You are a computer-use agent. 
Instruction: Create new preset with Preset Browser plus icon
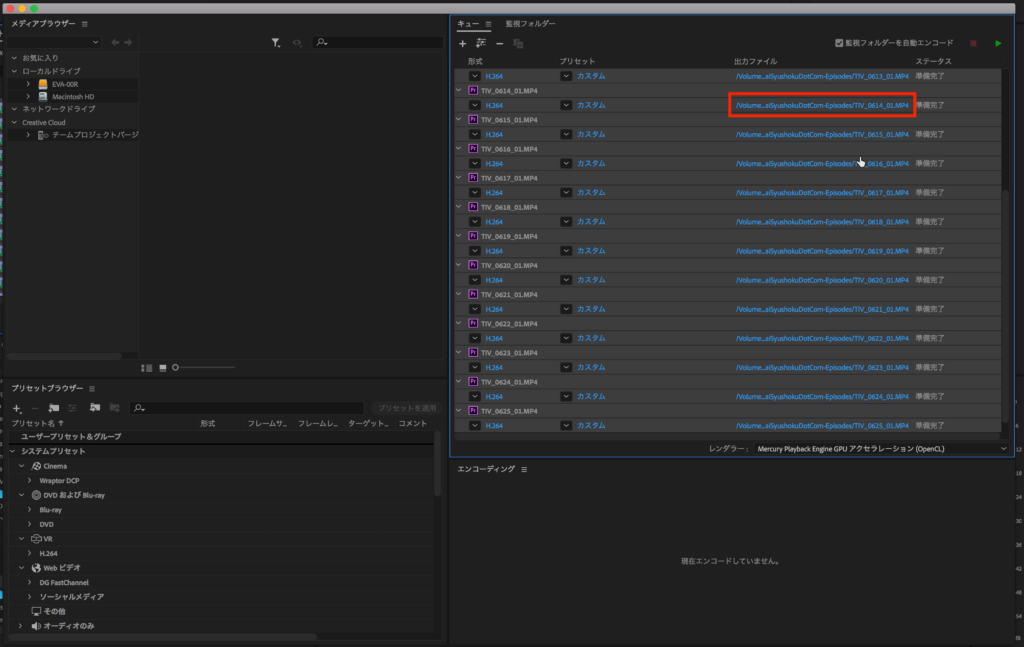tap(16, 408)
